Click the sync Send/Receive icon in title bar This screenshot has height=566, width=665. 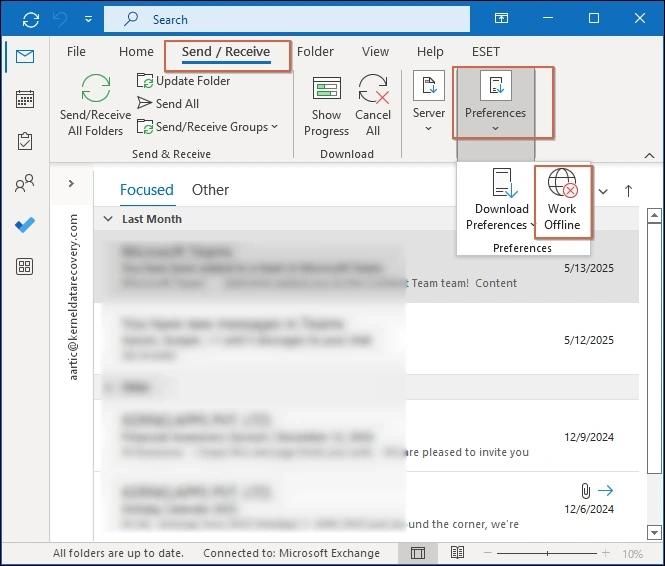[x=31, y=20]
